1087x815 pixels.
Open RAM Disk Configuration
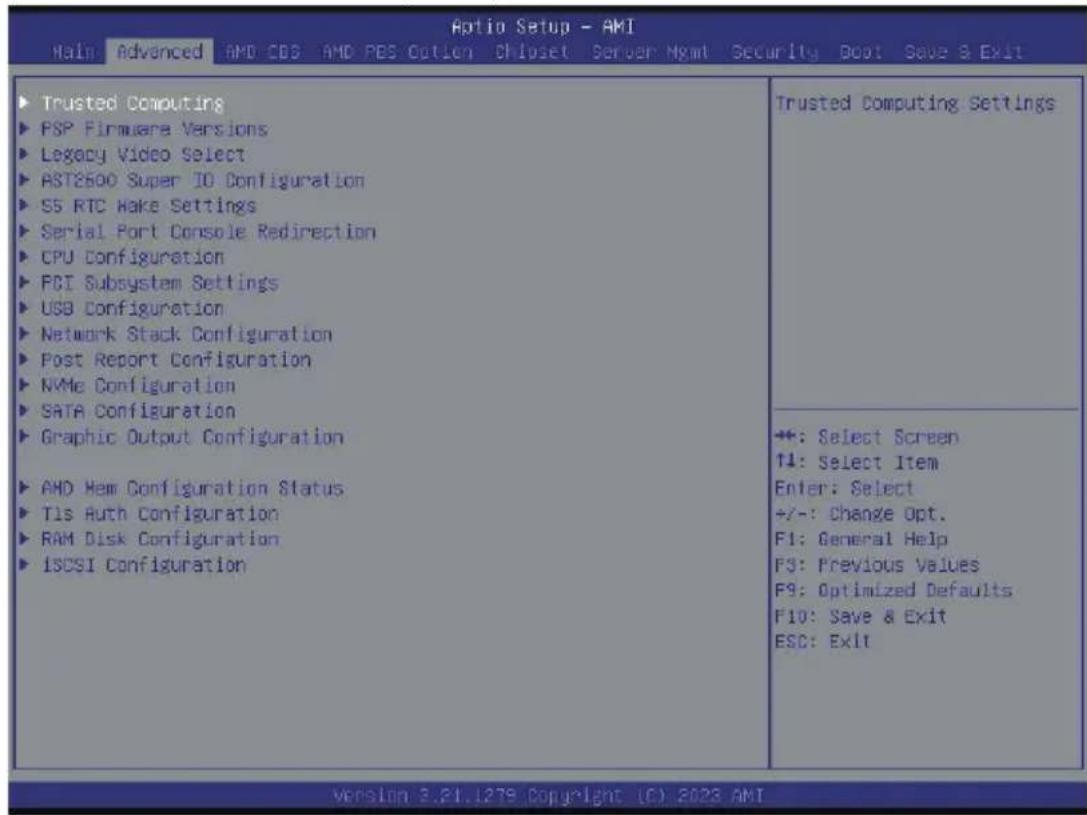click(x=159, y=539)
